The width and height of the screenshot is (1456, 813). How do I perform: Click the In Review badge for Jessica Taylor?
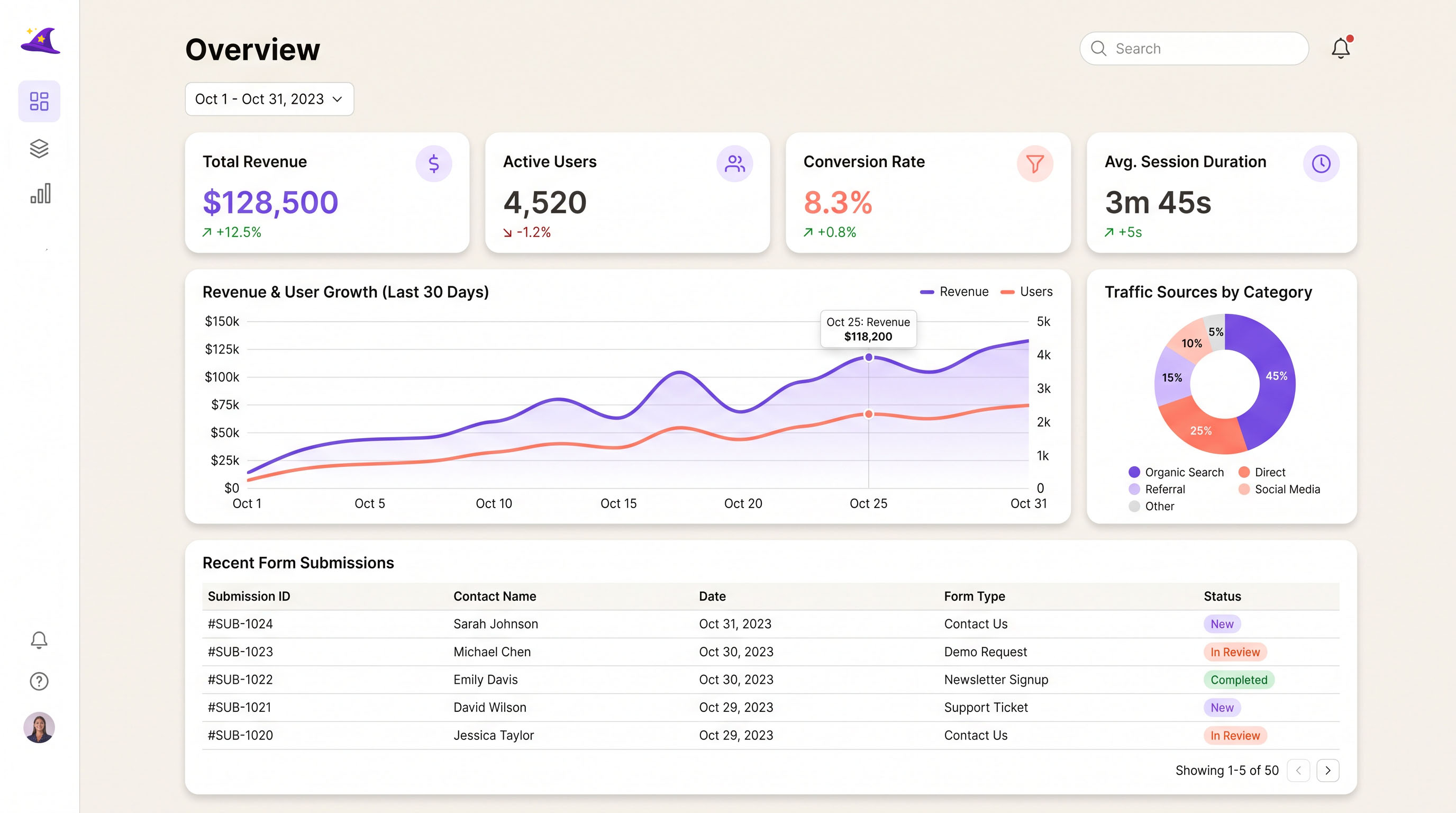[1235, 735]
